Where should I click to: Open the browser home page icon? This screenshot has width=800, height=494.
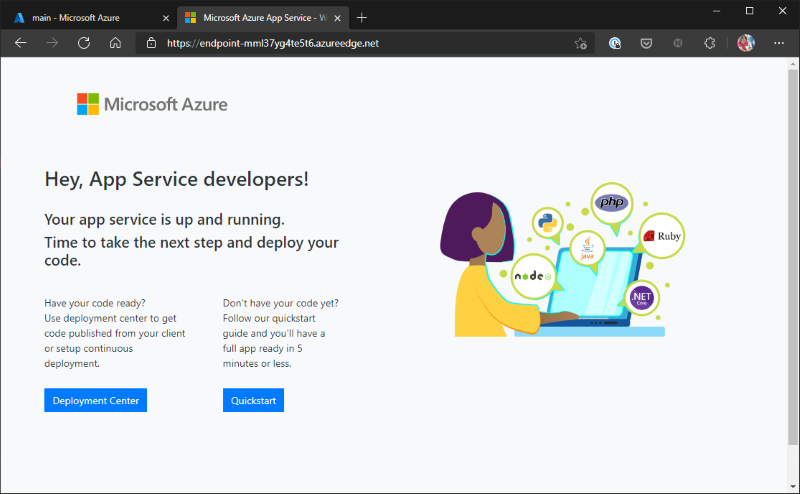coord(115,43)
